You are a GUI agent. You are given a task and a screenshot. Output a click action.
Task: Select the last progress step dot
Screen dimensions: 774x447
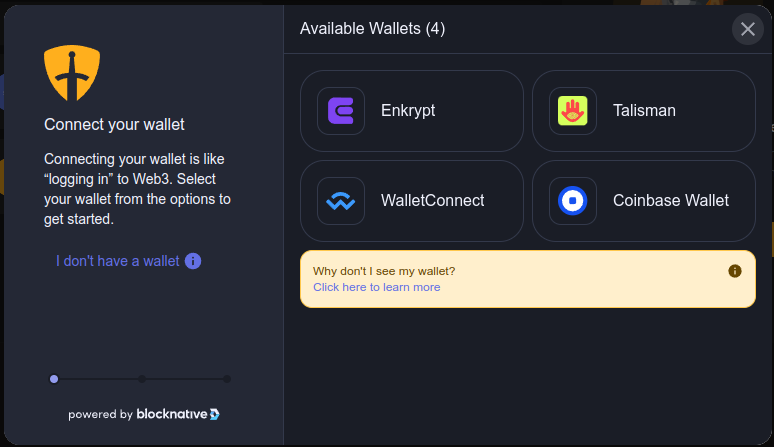click(227, 379)
